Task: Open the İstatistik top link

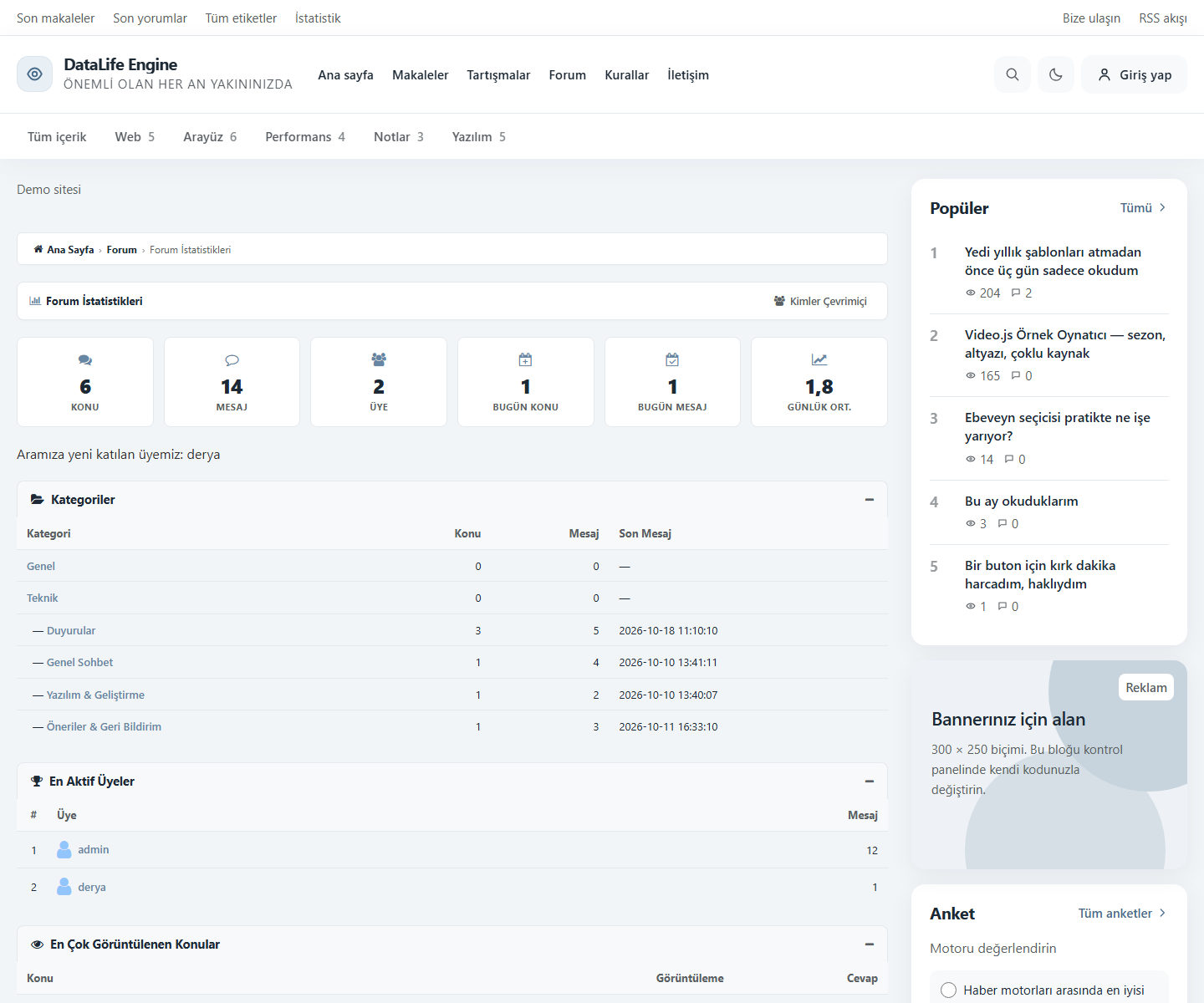Action: click(x=318, y=18)
